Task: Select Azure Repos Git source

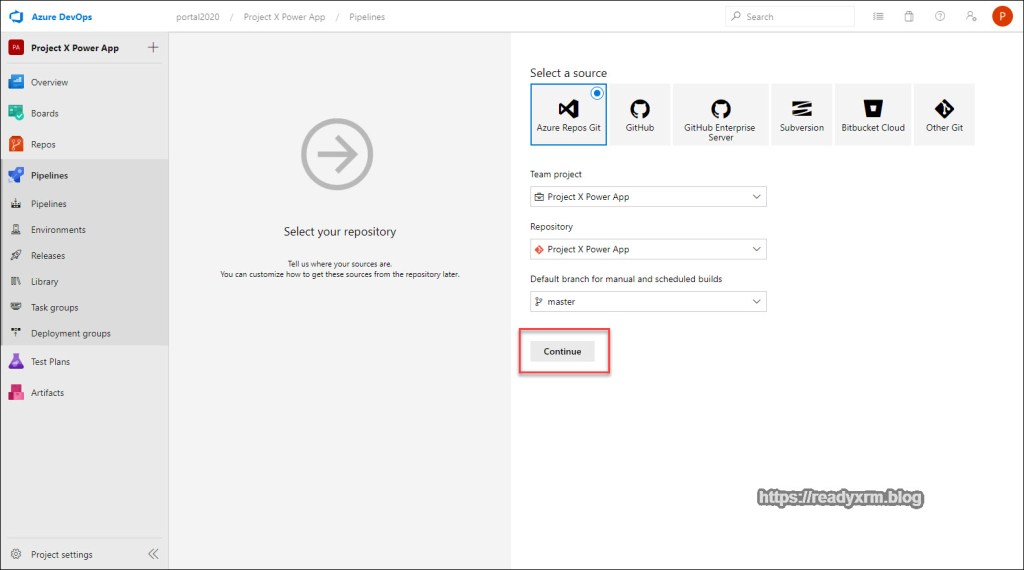Action: tap(568, 114)
